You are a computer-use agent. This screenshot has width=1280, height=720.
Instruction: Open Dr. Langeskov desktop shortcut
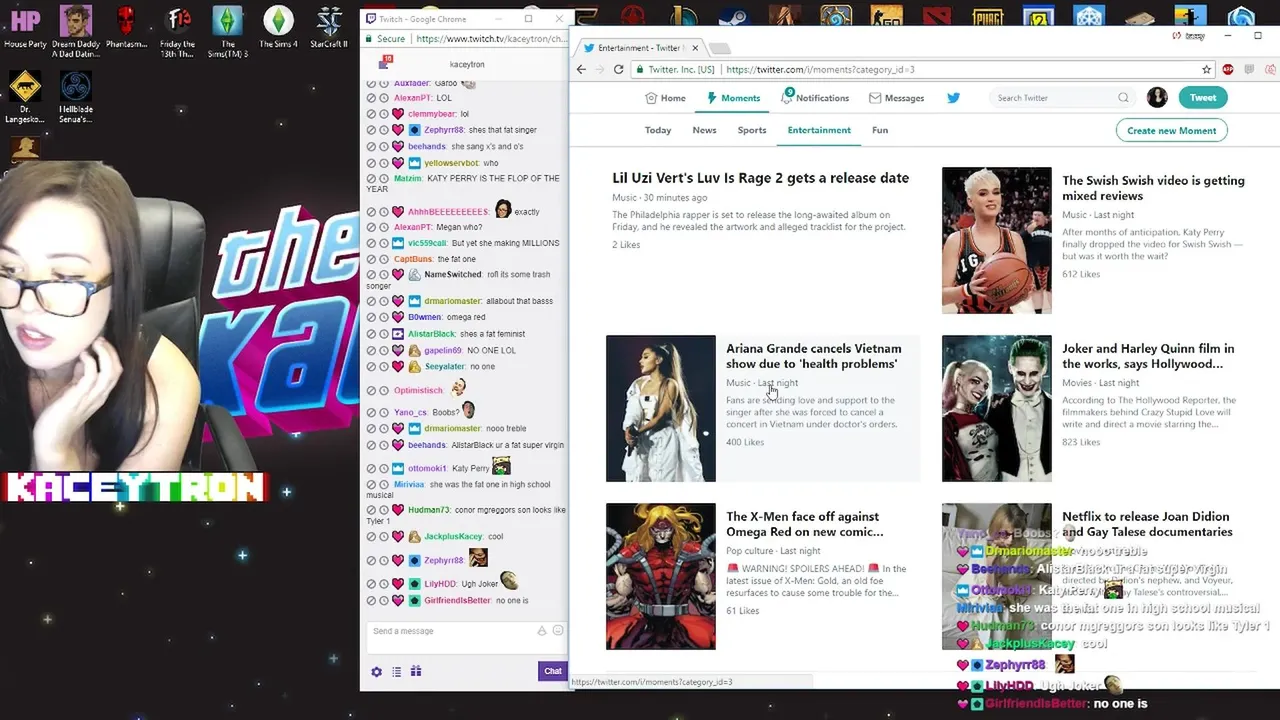[x=25, y=97]
